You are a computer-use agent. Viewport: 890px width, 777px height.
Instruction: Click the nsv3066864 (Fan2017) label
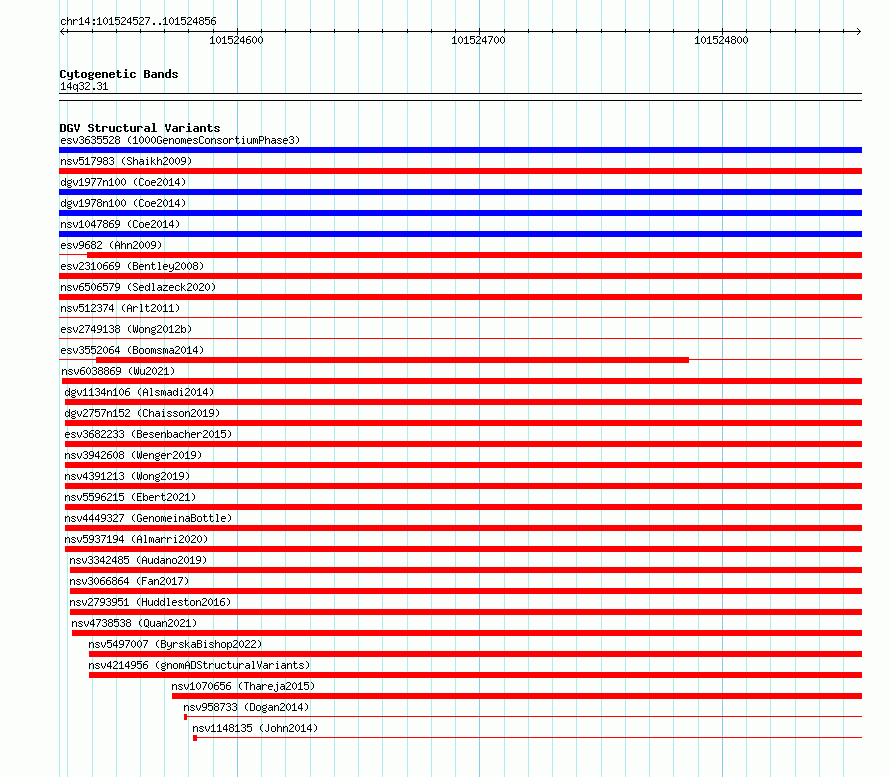[x=129, y=581]
